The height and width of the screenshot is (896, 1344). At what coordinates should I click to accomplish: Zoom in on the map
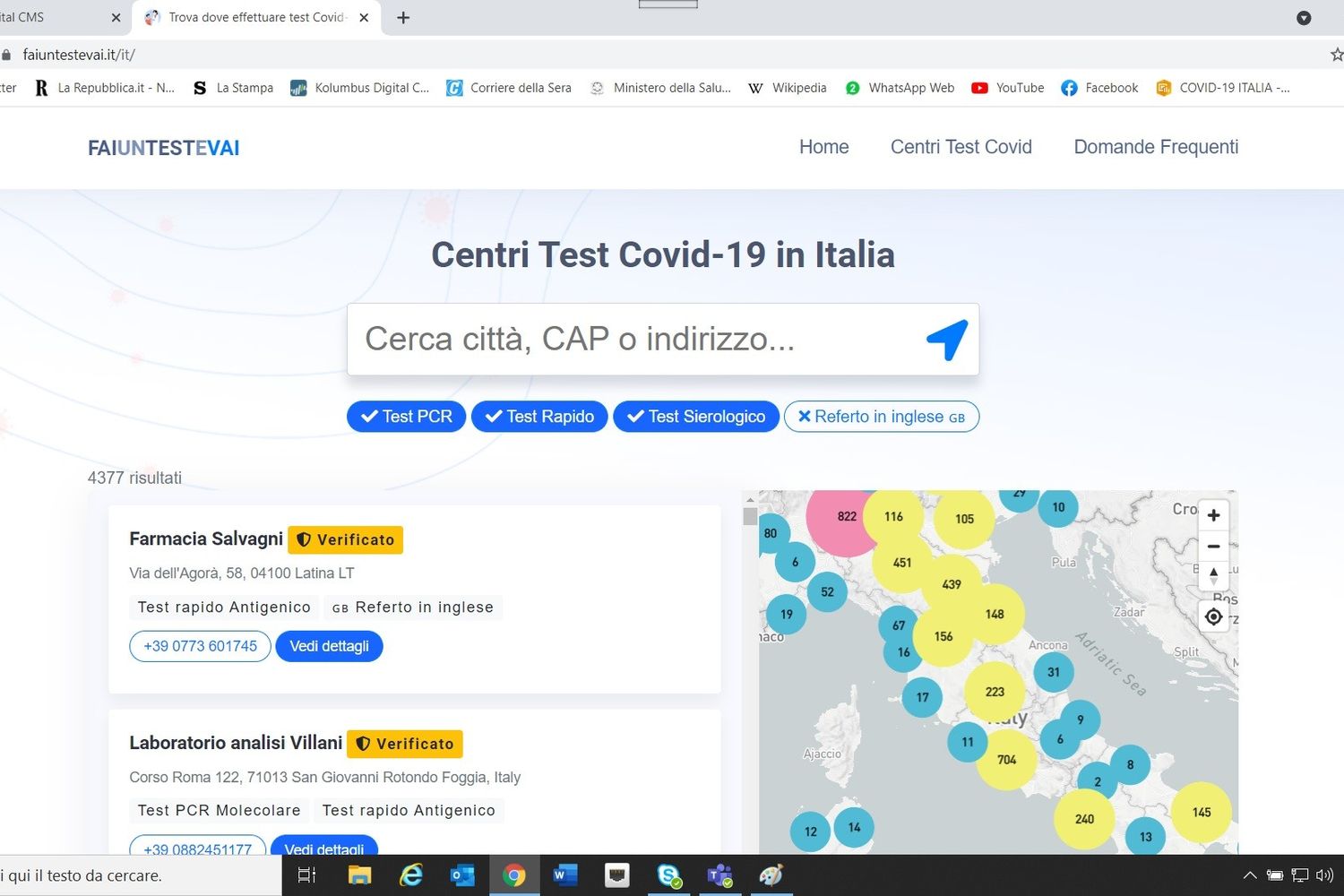[1213, 514]
